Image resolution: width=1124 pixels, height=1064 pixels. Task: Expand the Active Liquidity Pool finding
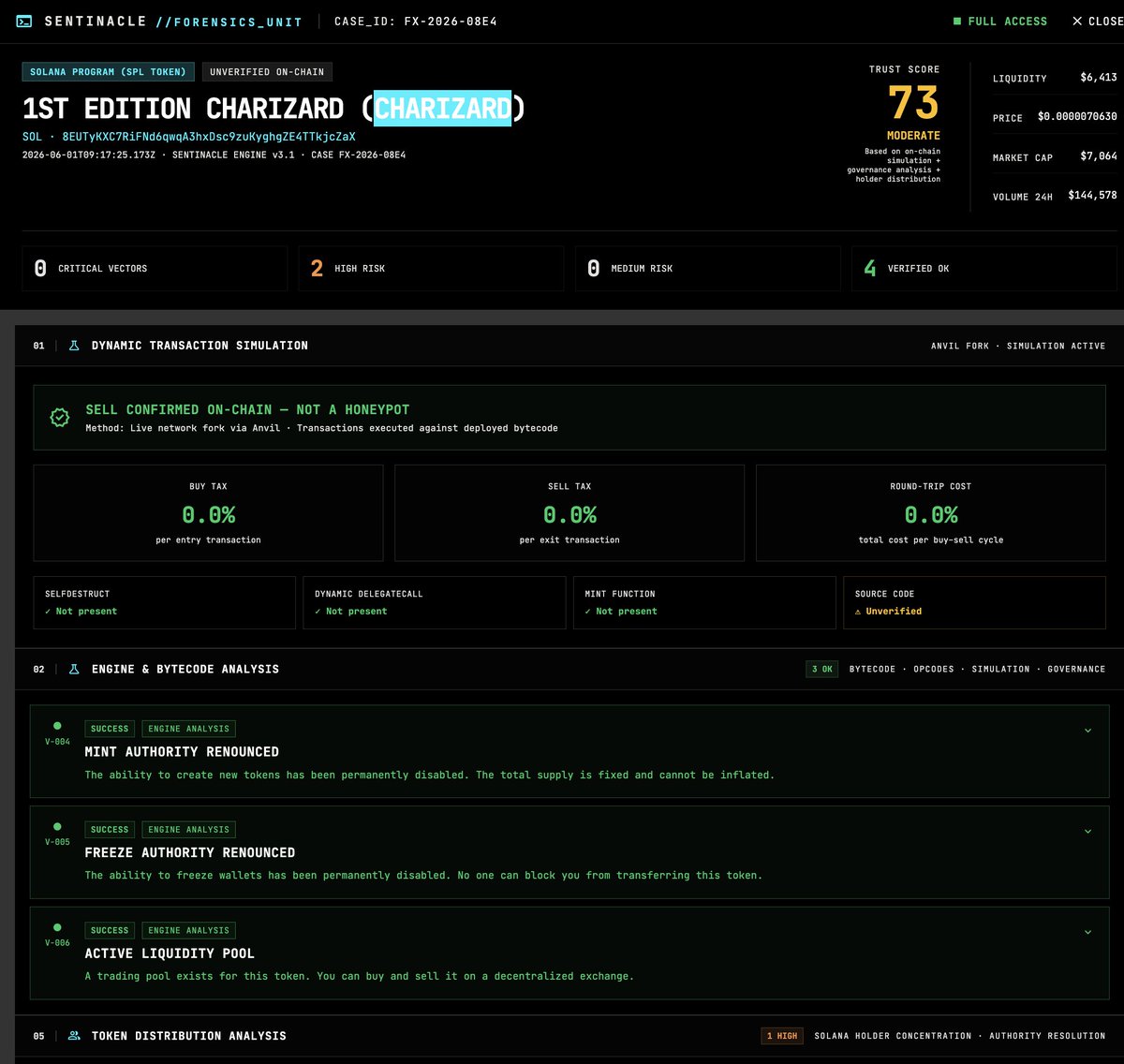1087,932
